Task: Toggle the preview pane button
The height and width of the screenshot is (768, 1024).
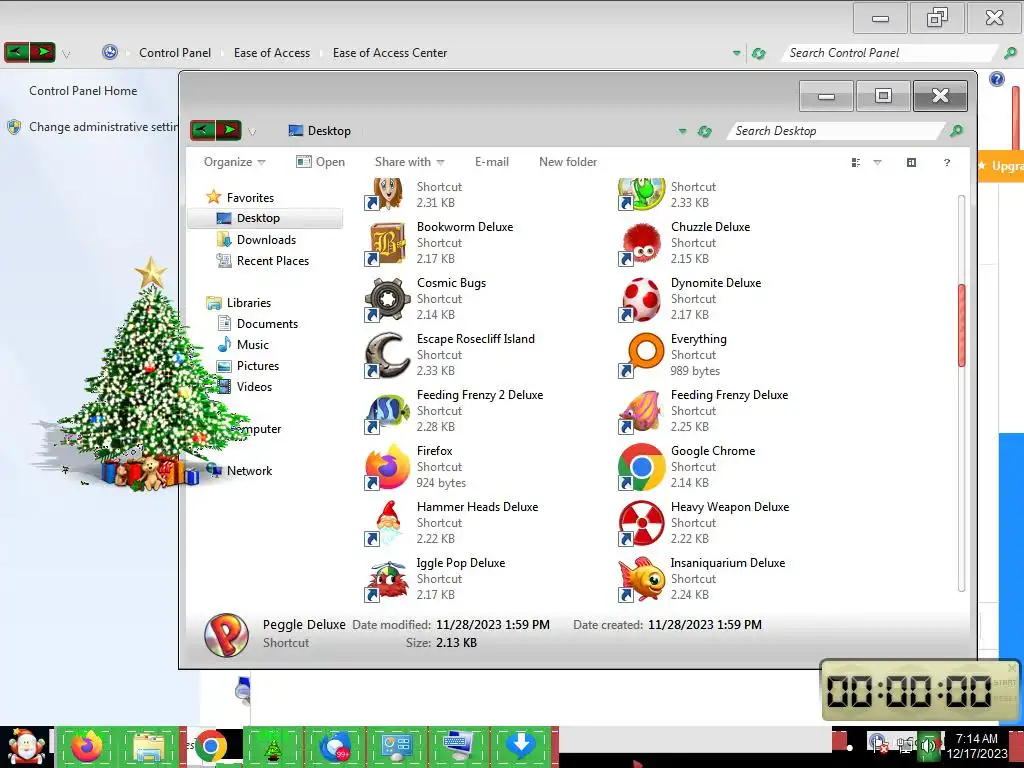Action: click(911, 162)
